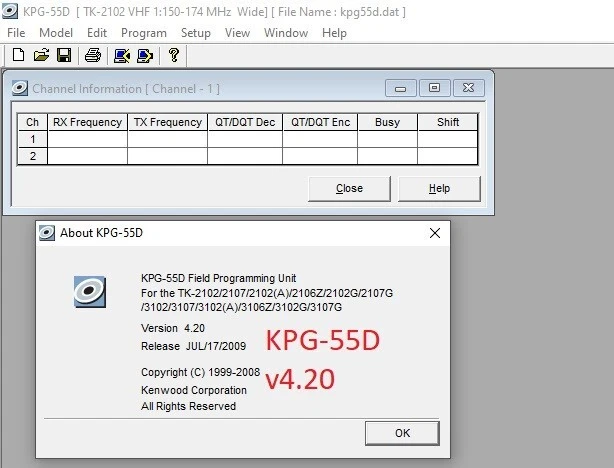Open the Edit menu

coord(97,33)
